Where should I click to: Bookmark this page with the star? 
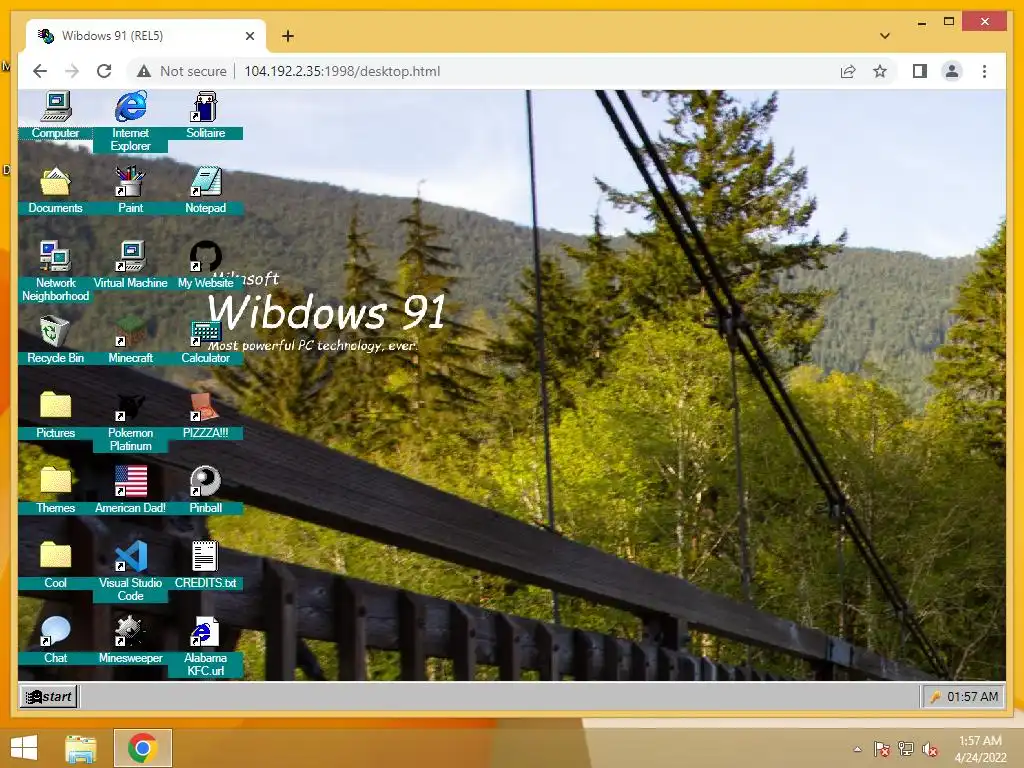click(880, 71)
